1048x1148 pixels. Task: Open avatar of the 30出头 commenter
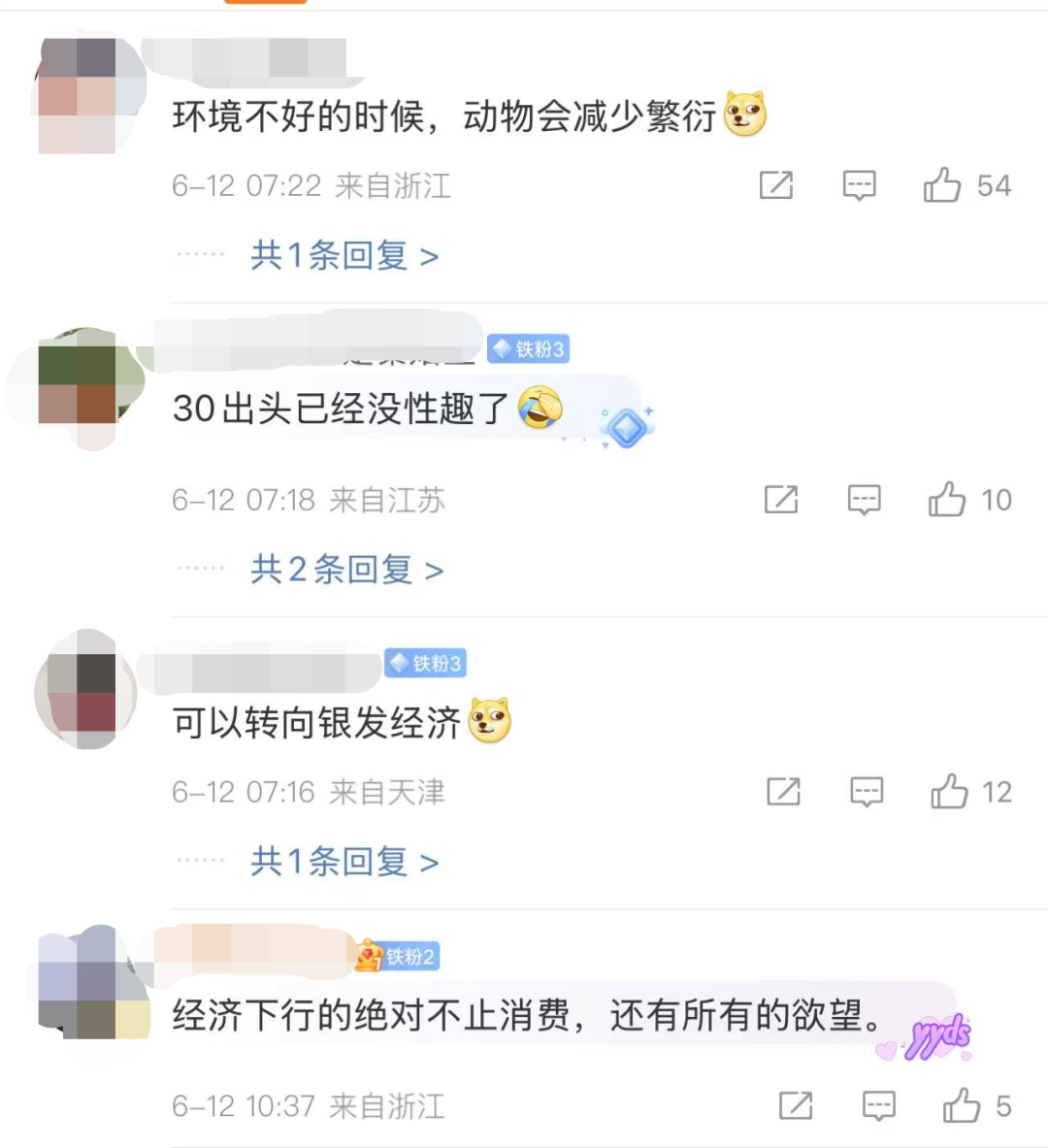point(82,386)
